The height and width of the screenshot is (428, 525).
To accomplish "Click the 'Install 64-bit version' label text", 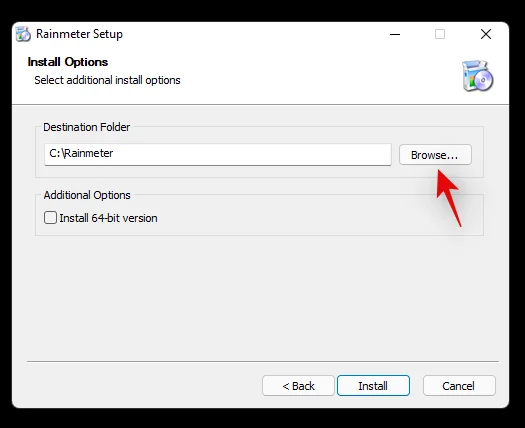I will point(108,218).
